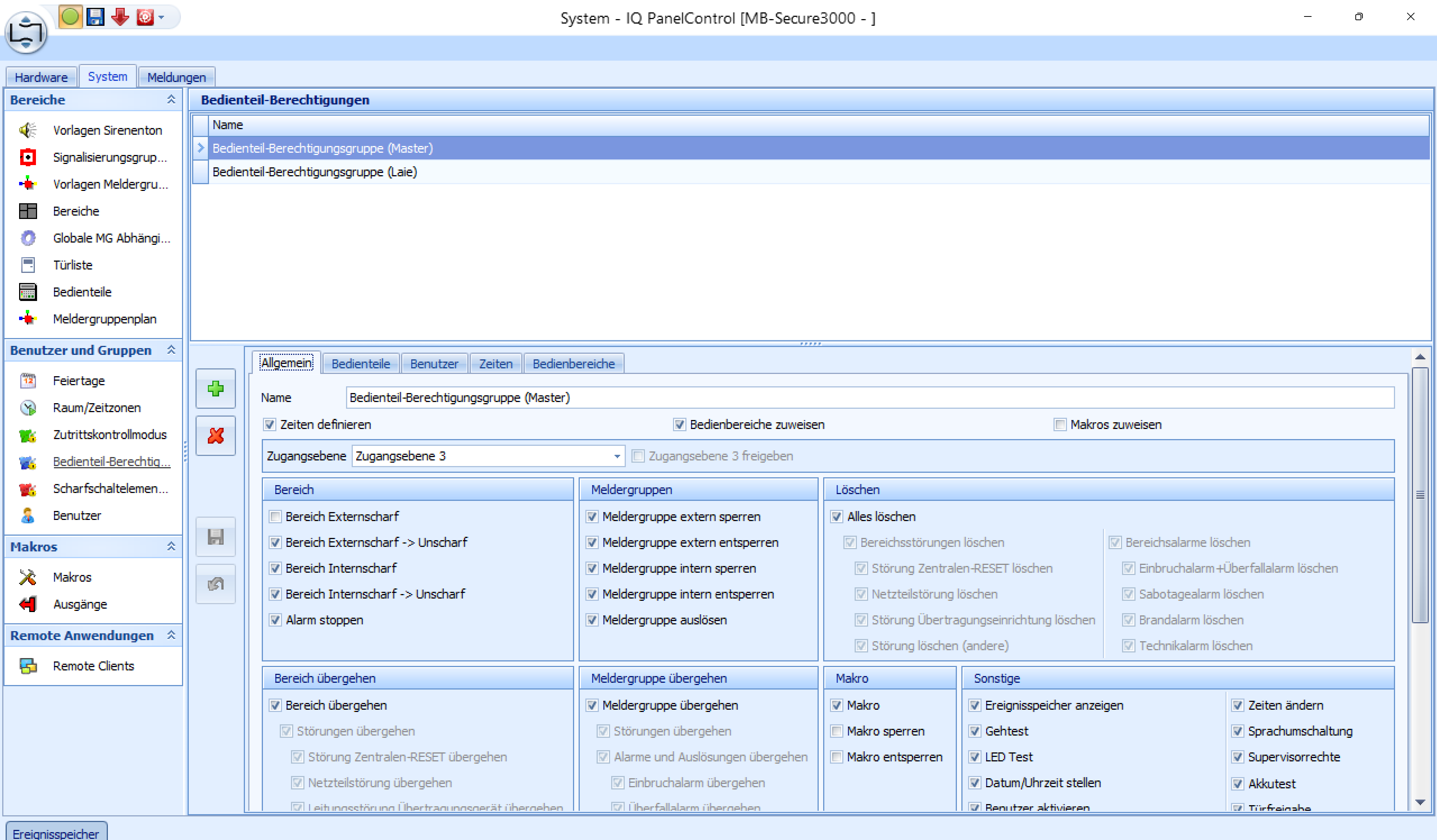Uncheck Alles löschen checkbox
The height and width of the screenshot is (840, 1437).
[837, 516]
